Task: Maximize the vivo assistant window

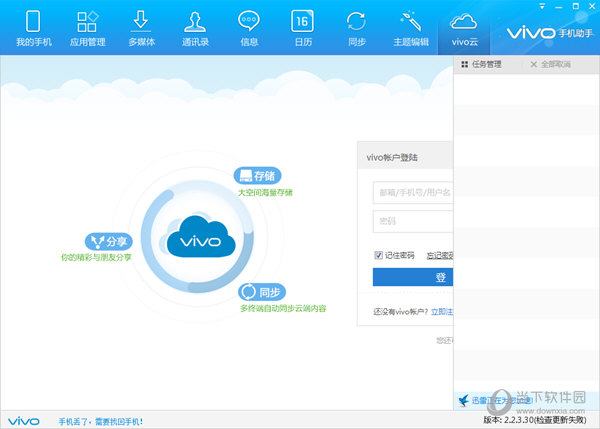Action: [576, 7]
